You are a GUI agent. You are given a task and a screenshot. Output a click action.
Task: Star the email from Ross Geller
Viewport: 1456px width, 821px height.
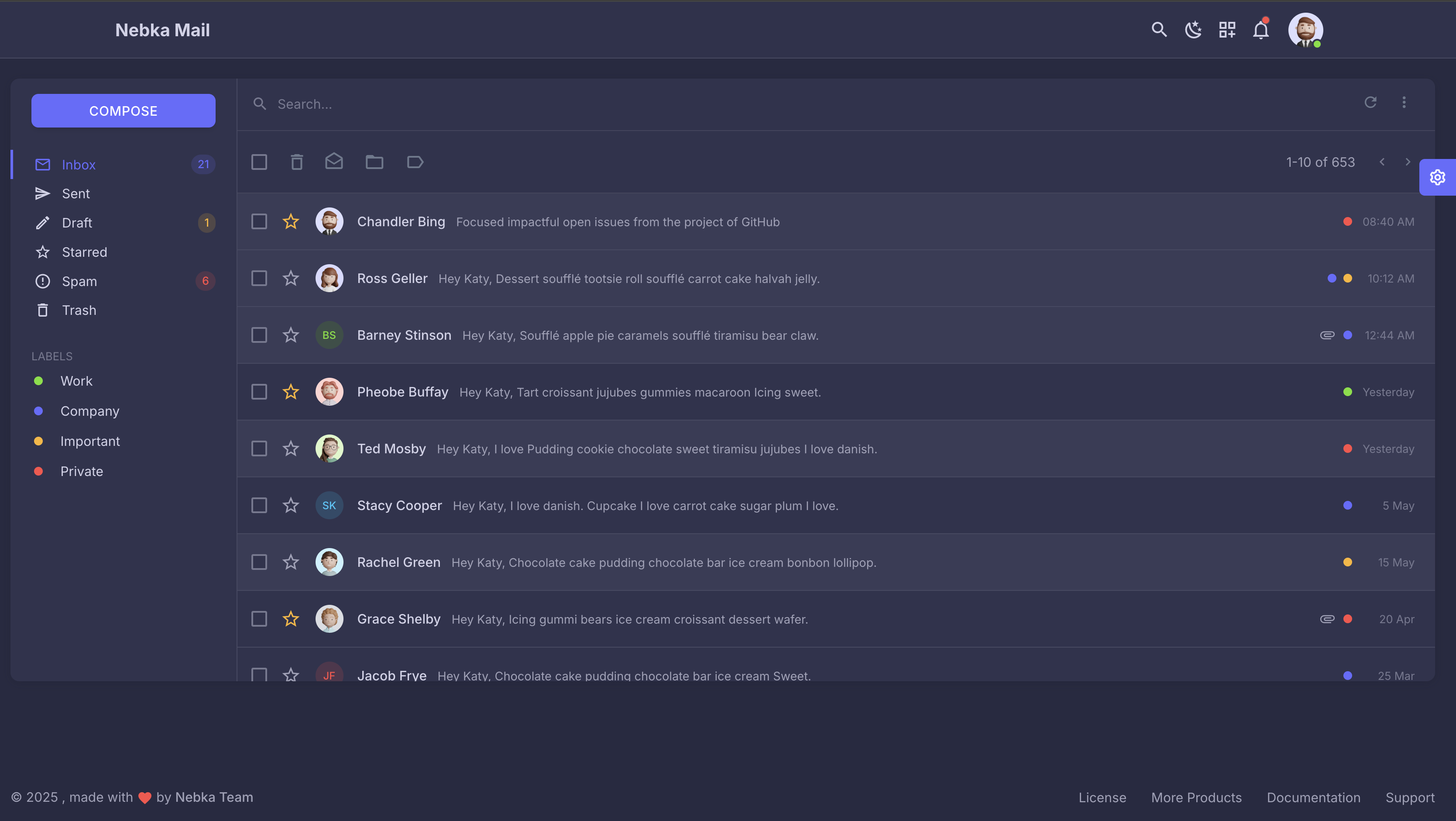[291, 278]
